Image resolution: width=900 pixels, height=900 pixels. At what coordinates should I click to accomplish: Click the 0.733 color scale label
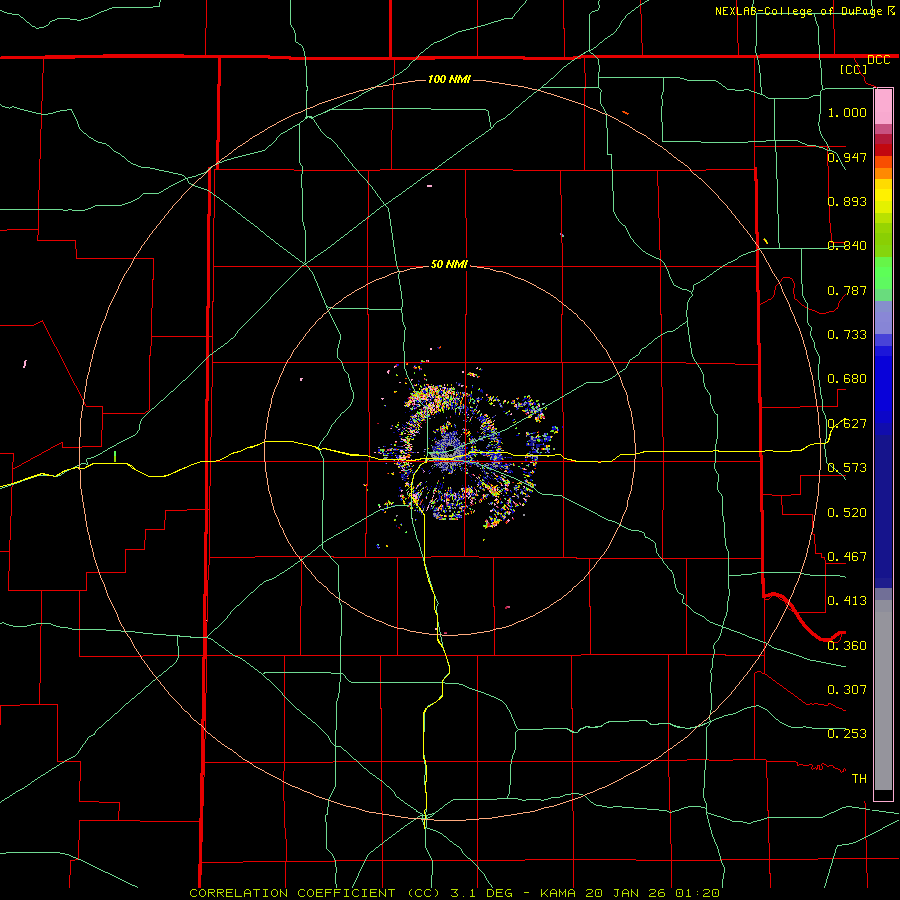pyautogui.click(x=847, y=335)
